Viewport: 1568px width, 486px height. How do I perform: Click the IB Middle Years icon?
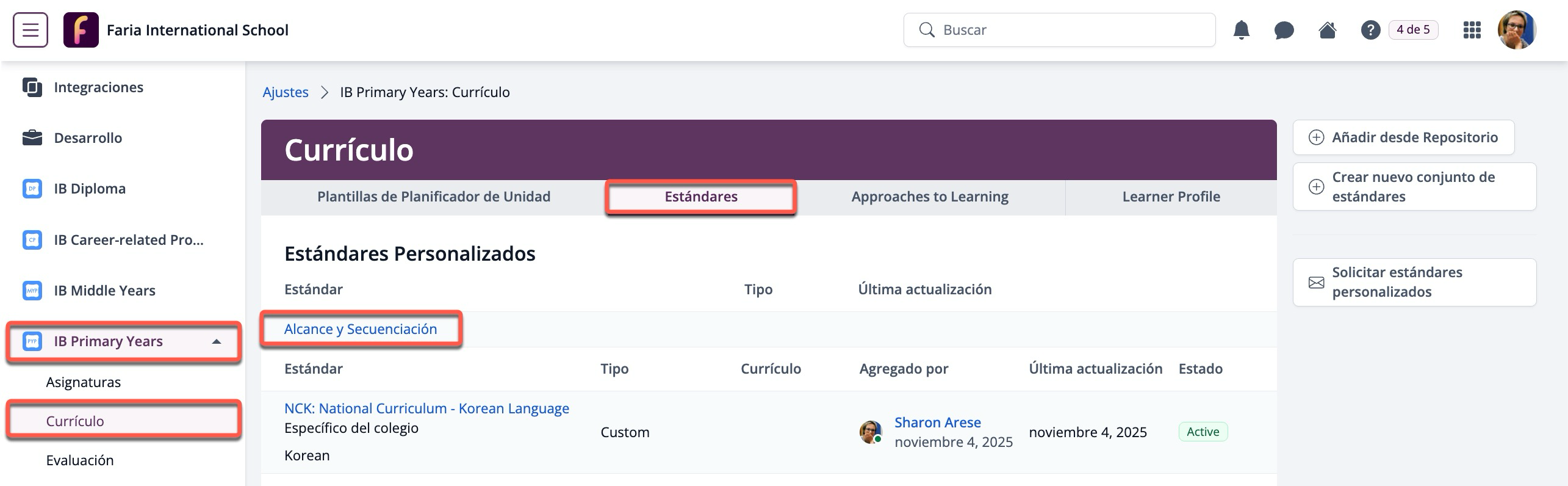[32, 291]
